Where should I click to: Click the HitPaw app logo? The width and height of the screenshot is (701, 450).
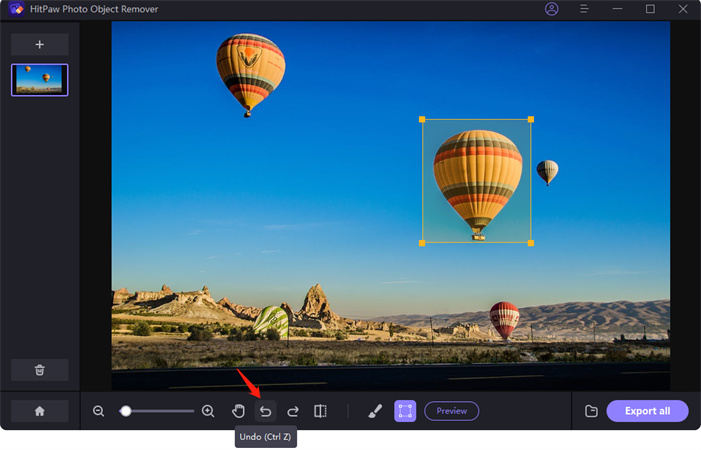click(x=17, y=9)
